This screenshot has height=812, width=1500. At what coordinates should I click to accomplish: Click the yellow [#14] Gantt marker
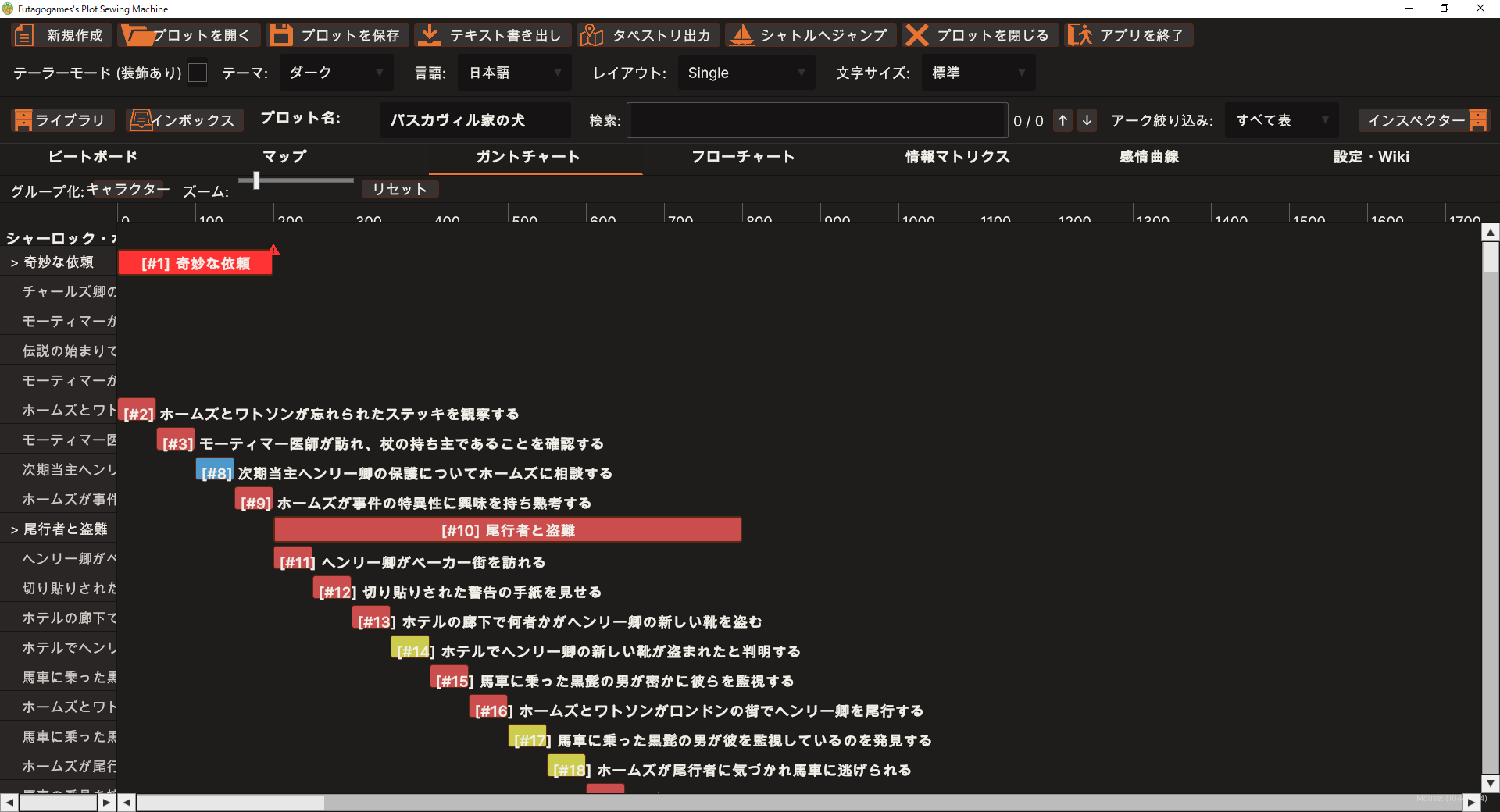(x=410, y=649)
